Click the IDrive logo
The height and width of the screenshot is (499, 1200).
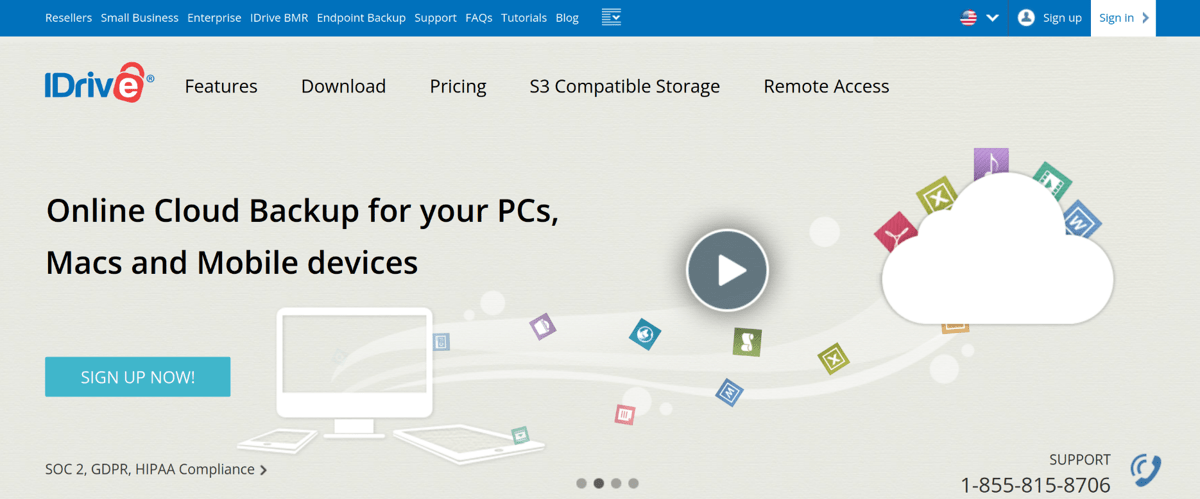[x=99, y=84]
